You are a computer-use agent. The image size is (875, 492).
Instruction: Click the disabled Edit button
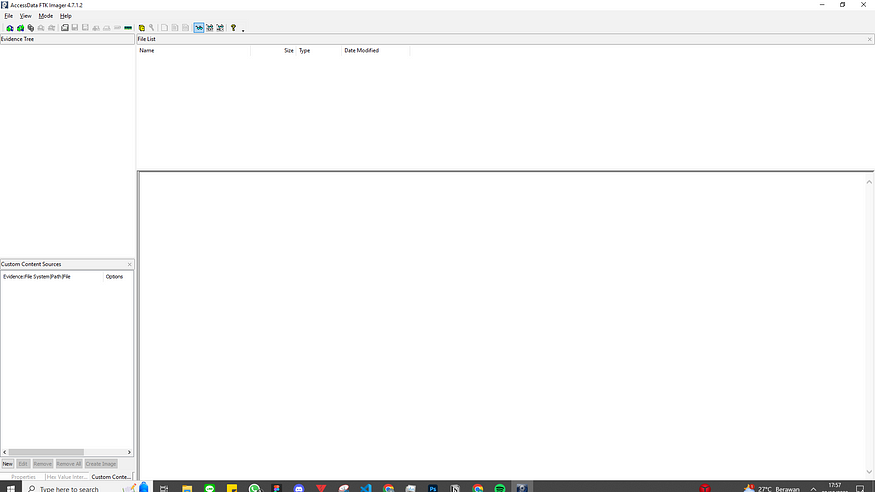[x=23, y=464]
